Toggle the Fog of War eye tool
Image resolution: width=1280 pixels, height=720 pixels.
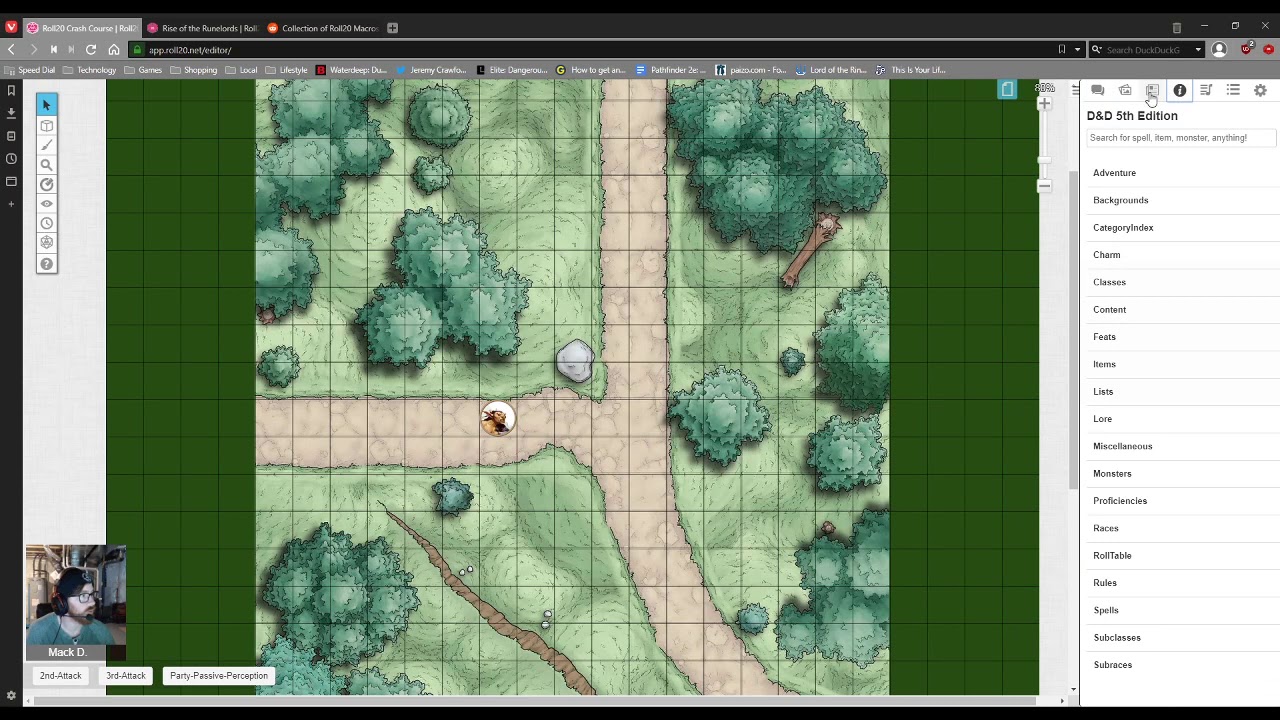pos(46,204)
